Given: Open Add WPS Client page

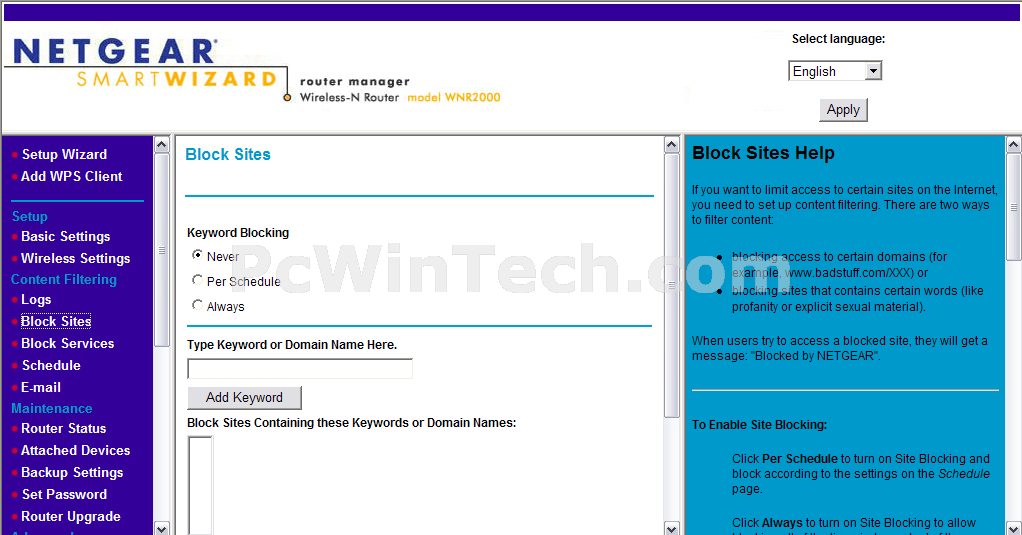Looking at the screenshot, I should tap(72, 177).
